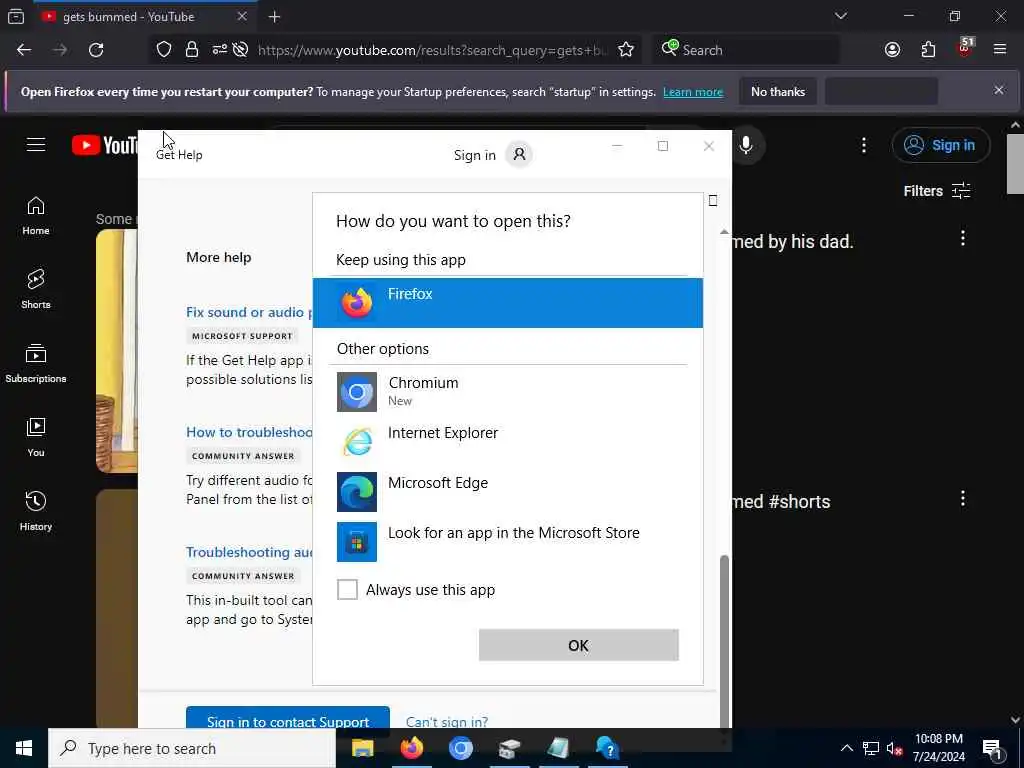Open the YouTube hamburger guide menu
The height and width of the screenshot is (768, 1024).
tap(36, 144)
